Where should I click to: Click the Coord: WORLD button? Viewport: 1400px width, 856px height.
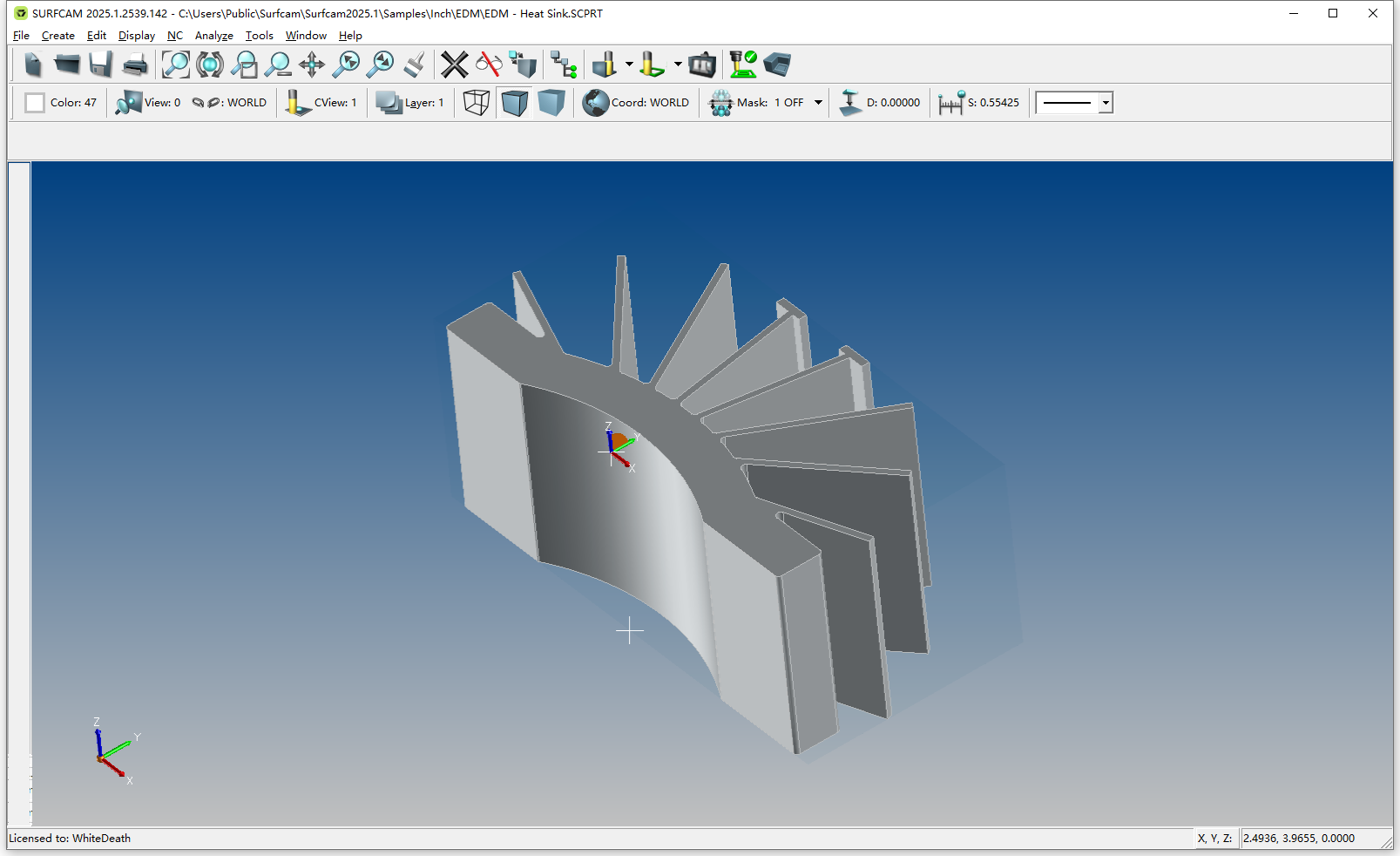tap(637, 103)
